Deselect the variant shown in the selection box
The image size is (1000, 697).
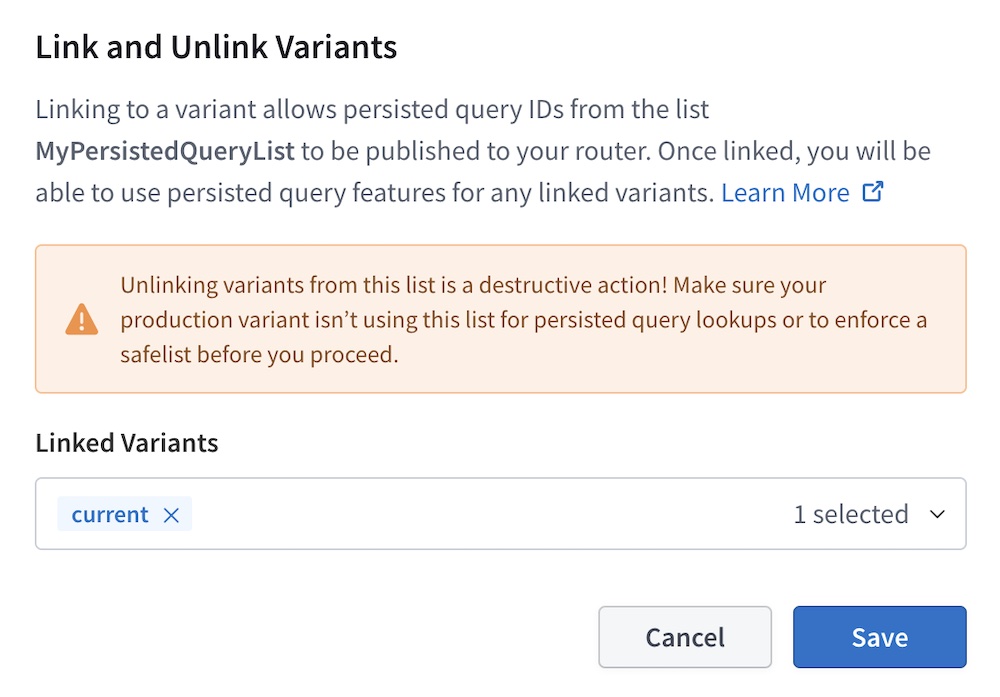171,514
